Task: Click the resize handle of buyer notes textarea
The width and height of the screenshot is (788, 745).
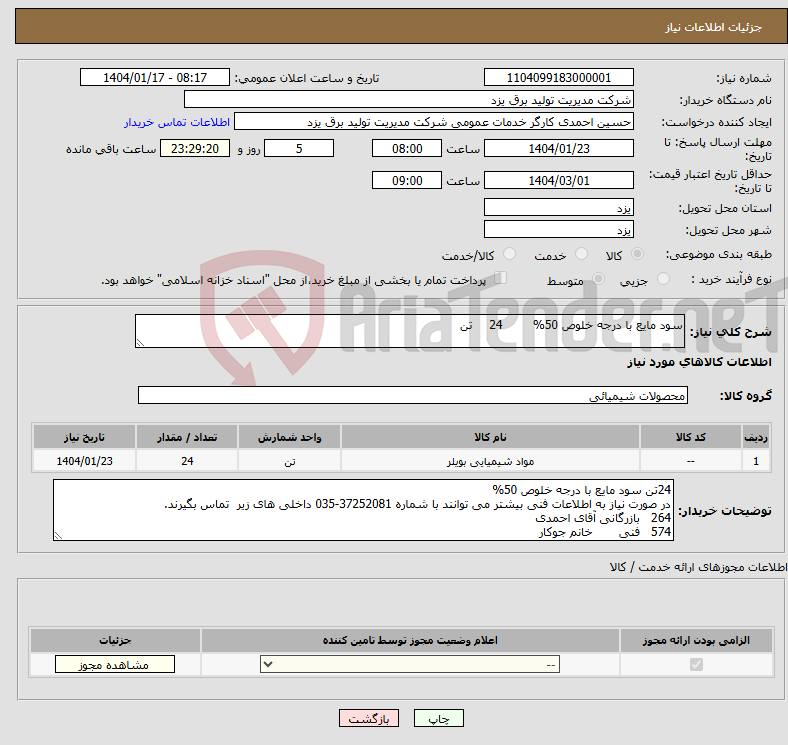Action: click(x=58, y=536)
